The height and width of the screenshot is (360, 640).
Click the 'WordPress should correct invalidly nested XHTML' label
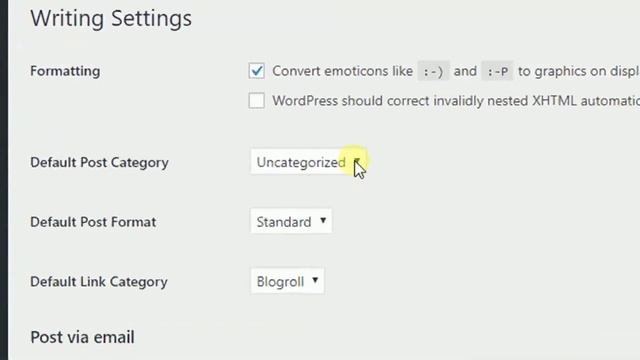coord(456,101)
